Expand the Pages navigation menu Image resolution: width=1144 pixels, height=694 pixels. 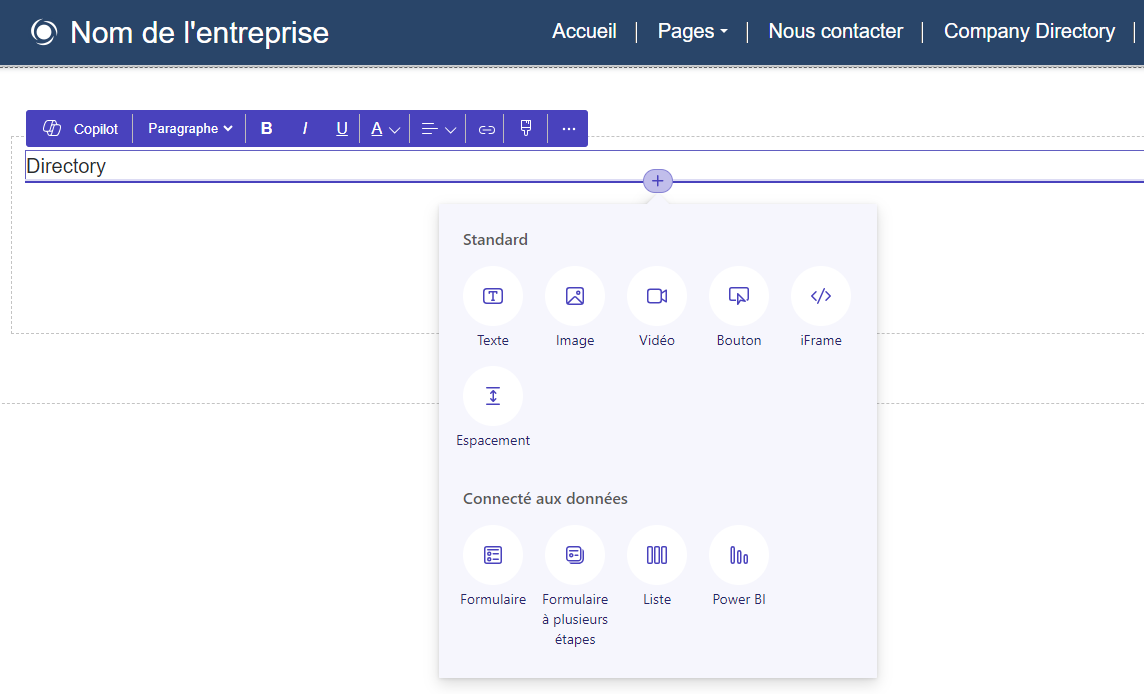click(692, 31)
